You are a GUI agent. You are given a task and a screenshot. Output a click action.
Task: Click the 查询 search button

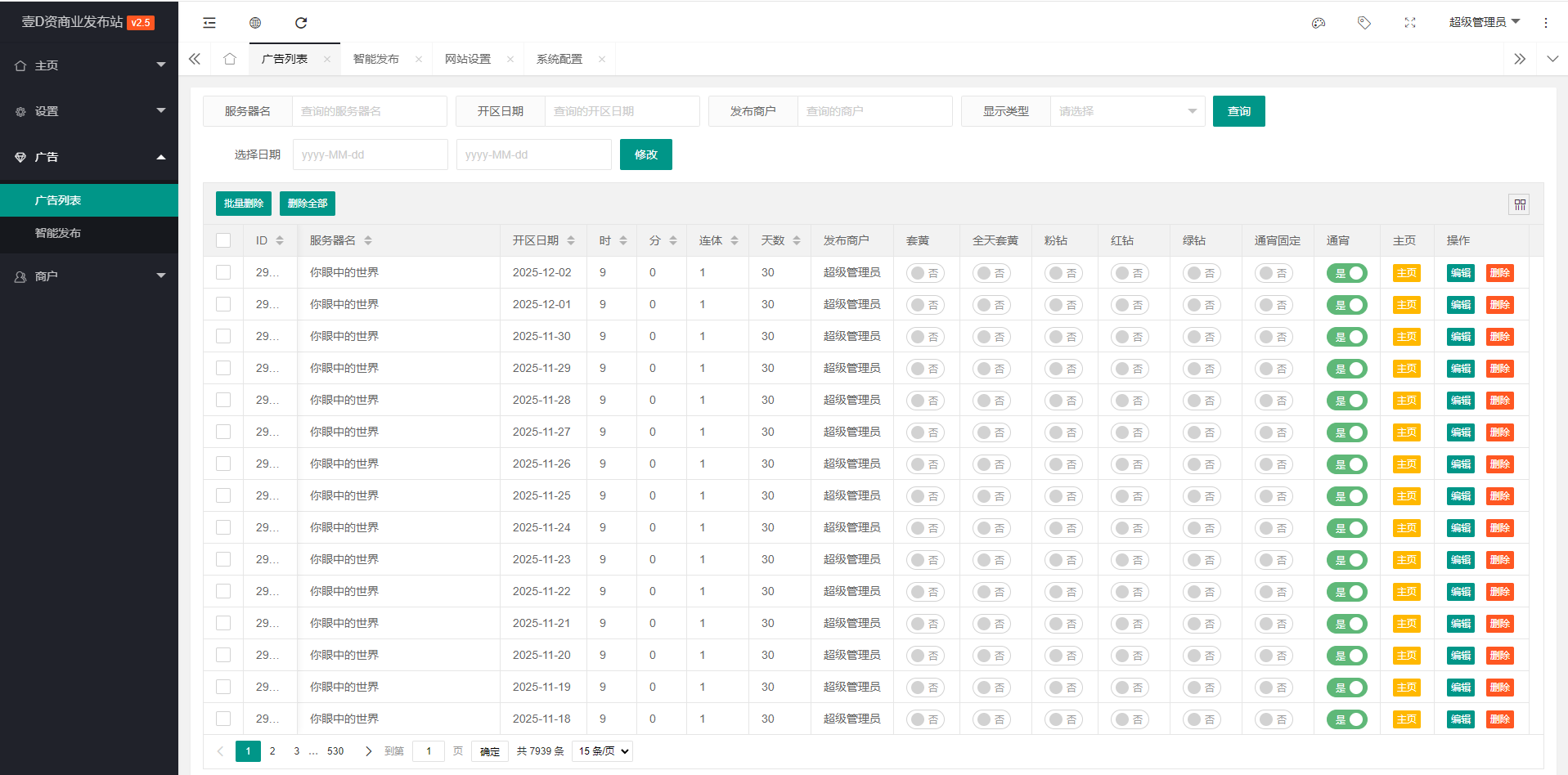pos(1238,111)
